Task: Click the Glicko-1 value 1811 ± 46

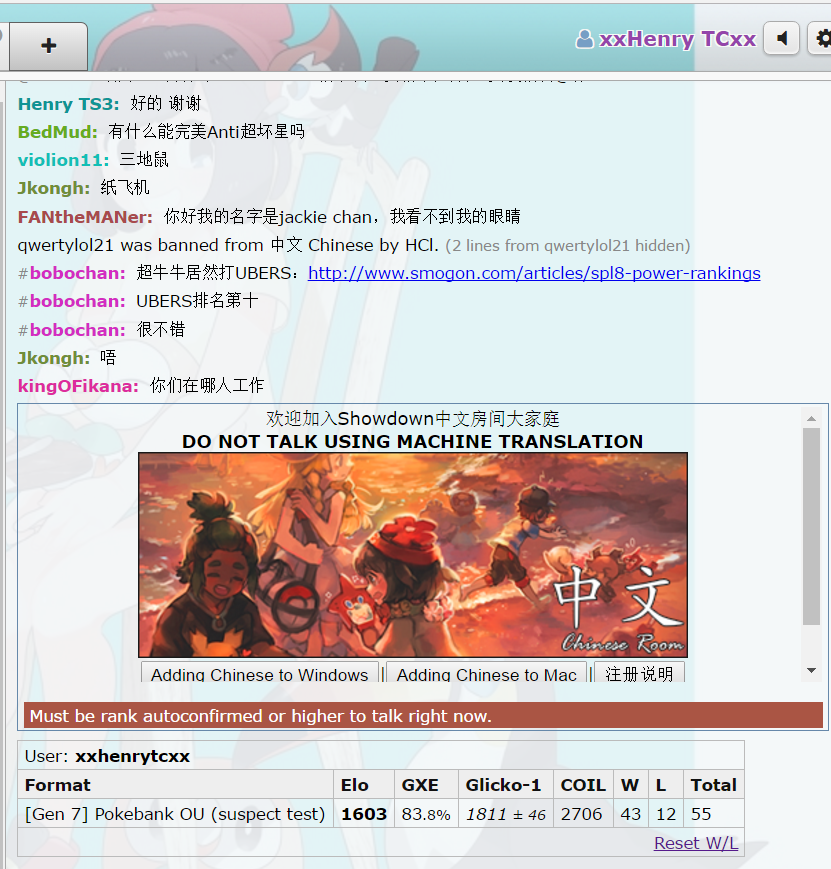Action: 506,814
